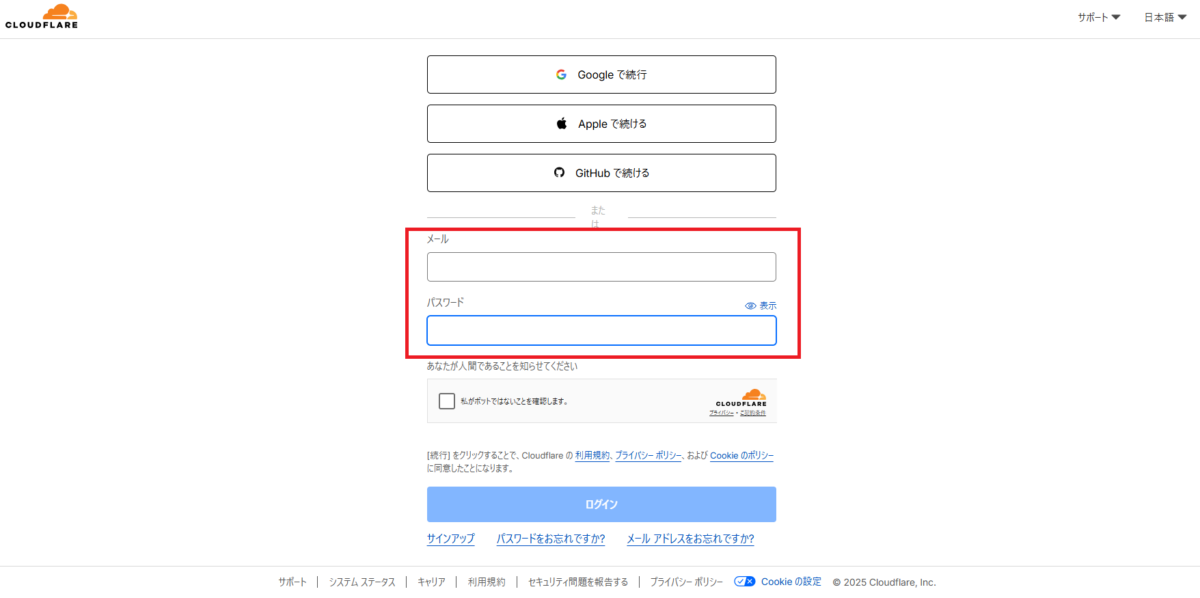Viewport: 1200px width, 598px height.
Task: Continue with Google sign-in button
Action: tap(601, 75)
